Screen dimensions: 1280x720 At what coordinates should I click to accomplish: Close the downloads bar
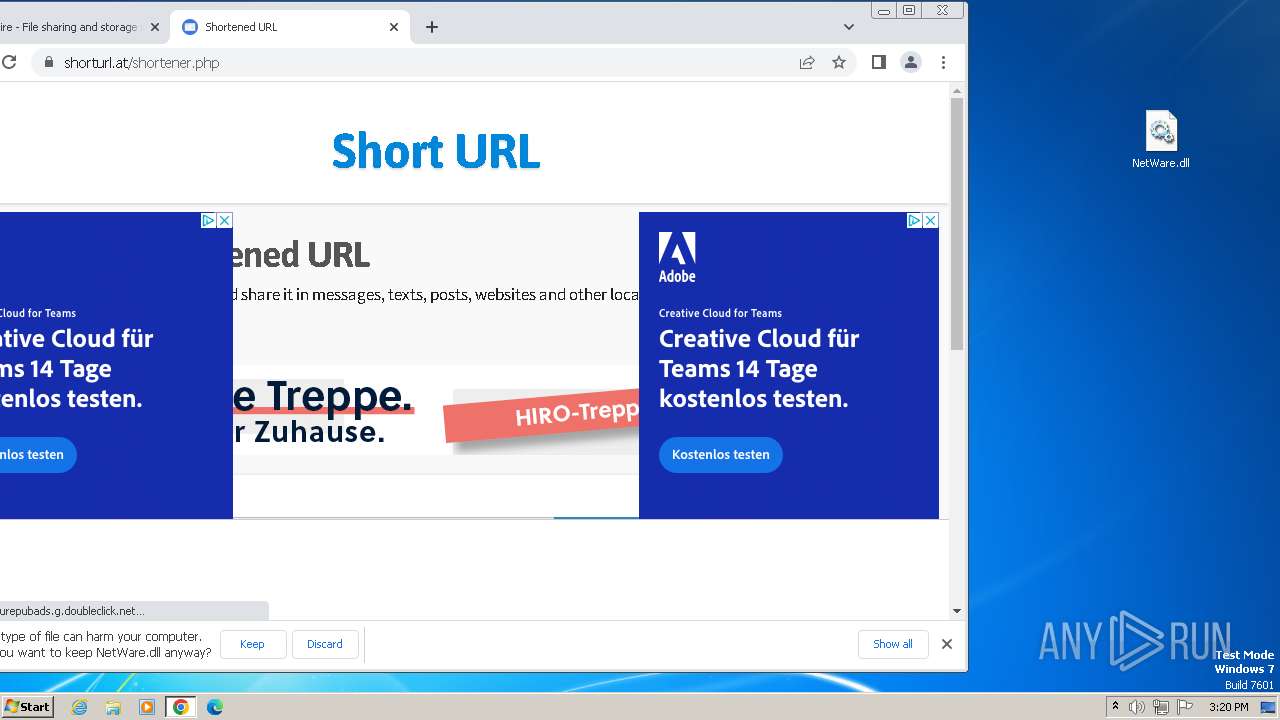click(x=947, y=644)
